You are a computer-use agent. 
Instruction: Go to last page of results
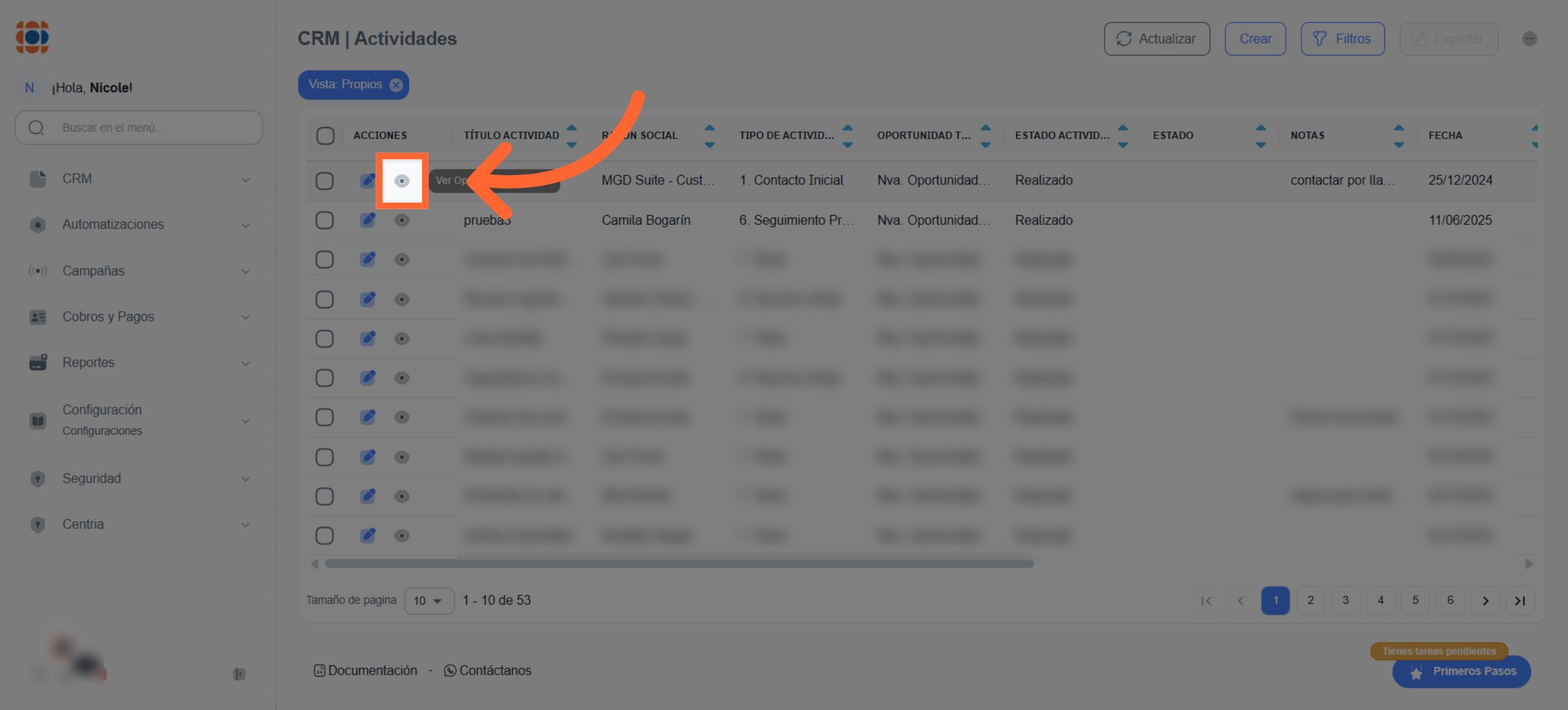[1520, 601]
